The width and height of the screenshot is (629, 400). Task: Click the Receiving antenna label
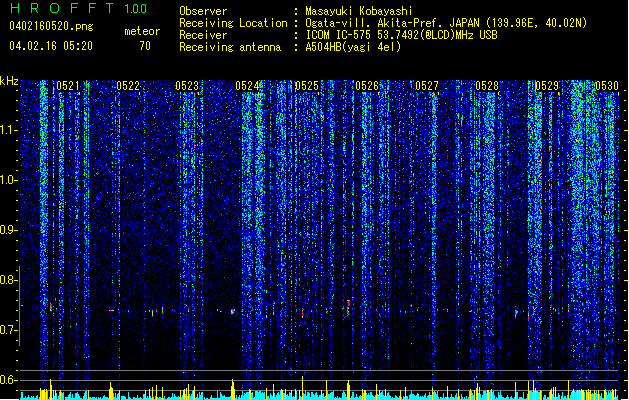coord(230,47)
